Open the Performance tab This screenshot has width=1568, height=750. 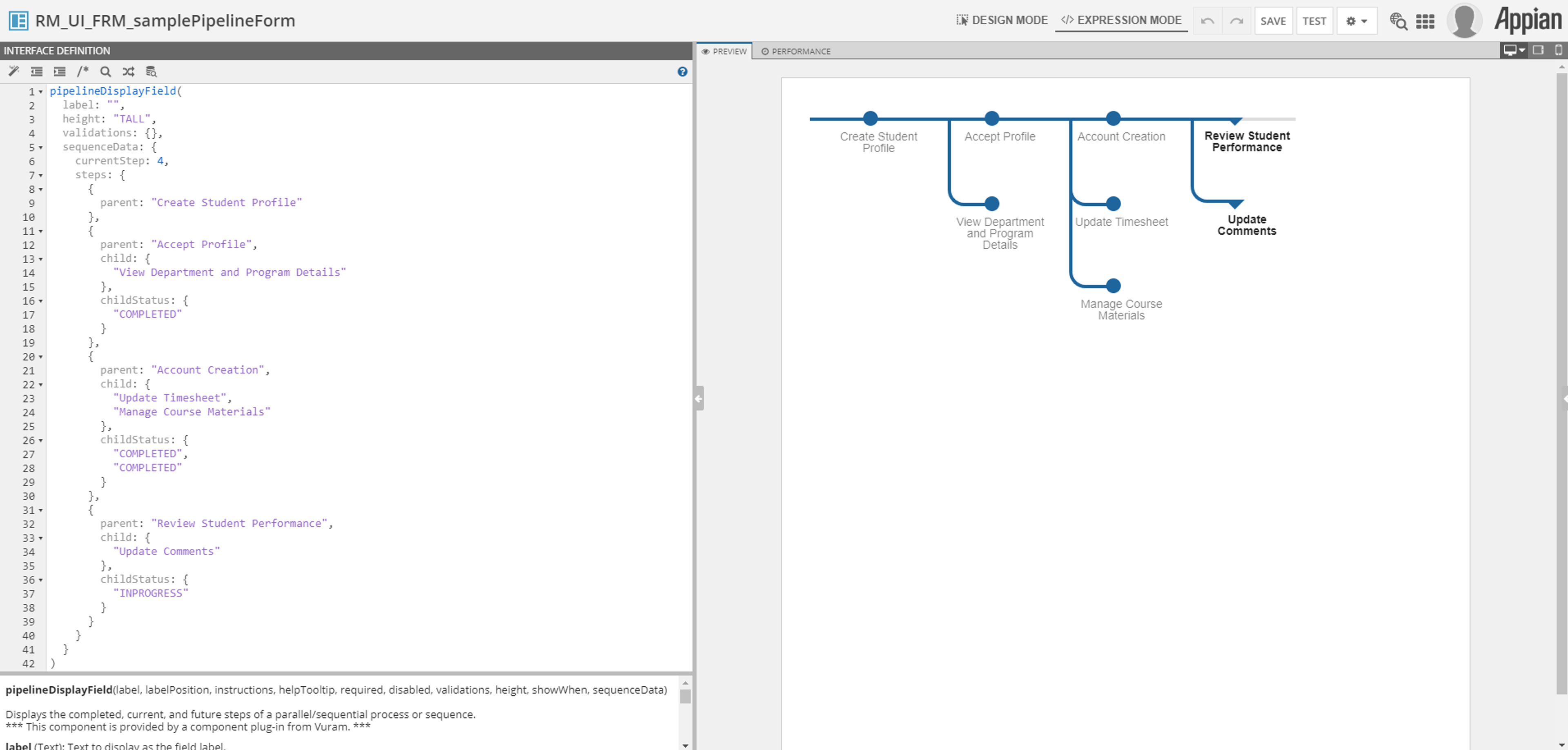point(795,51)
